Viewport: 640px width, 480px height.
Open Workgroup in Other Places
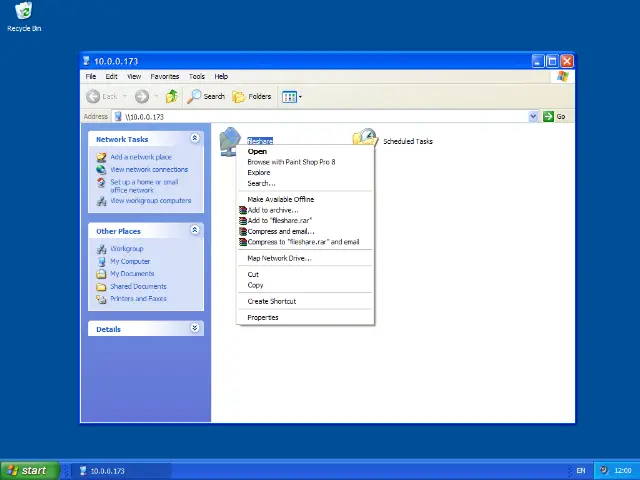[x=127, y=249]
